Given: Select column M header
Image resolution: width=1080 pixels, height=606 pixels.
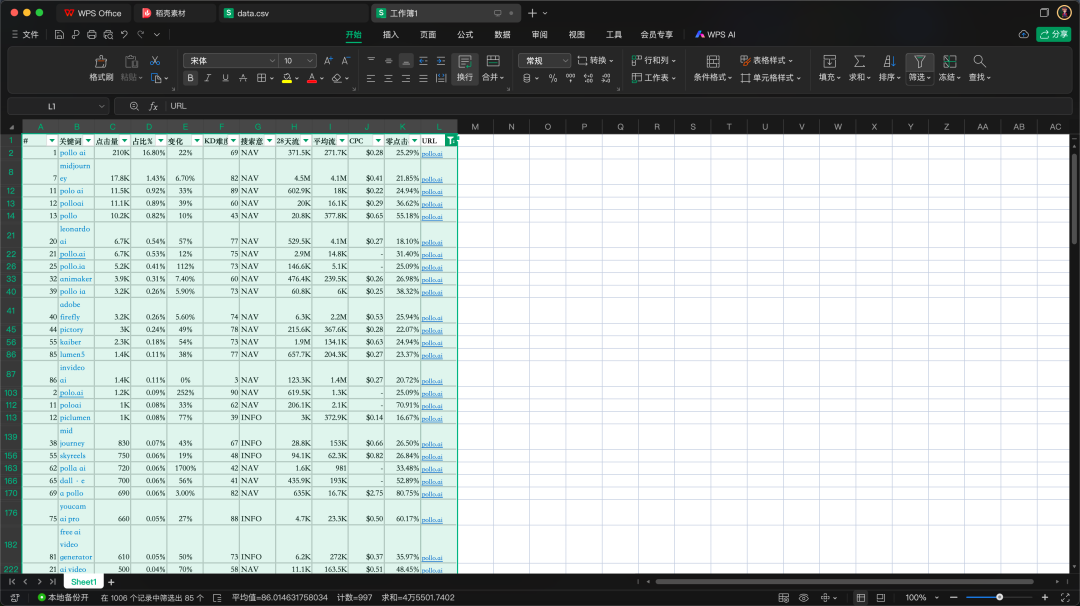Looking at the screenshot, I should coord(475,127).
